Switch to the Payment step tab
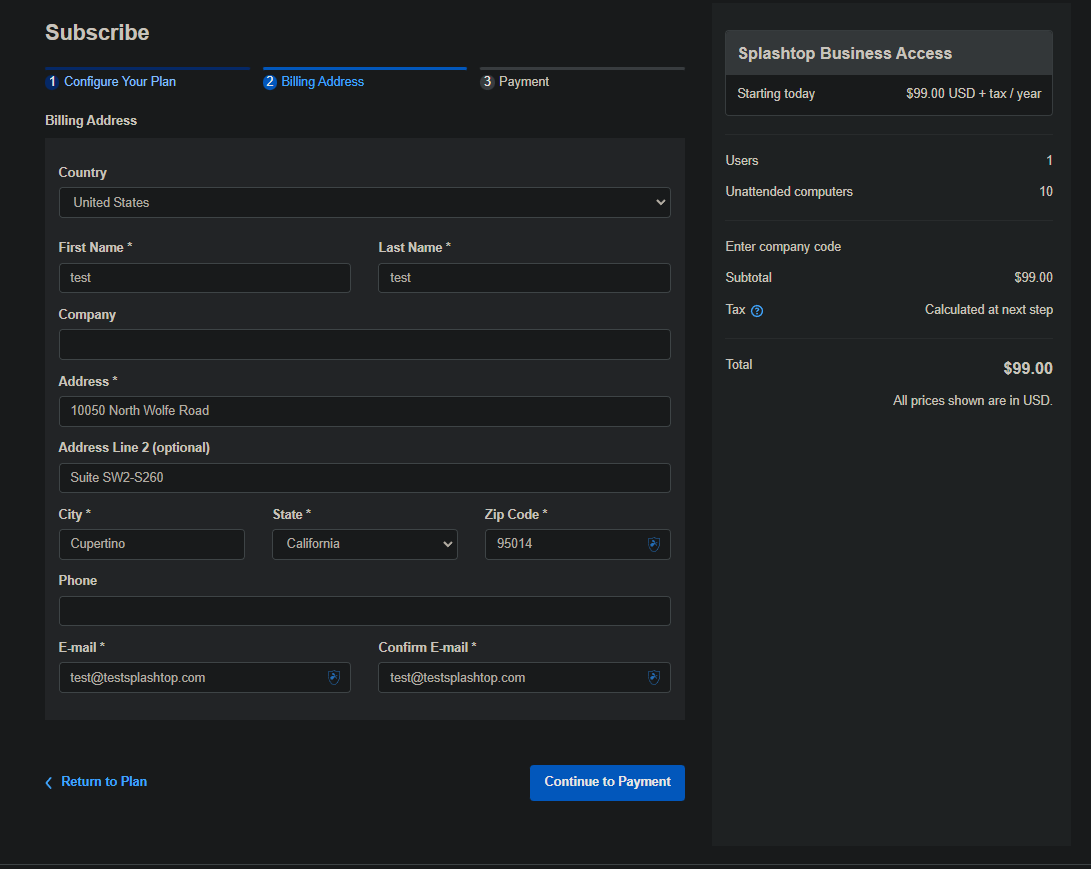 point(524,82)
